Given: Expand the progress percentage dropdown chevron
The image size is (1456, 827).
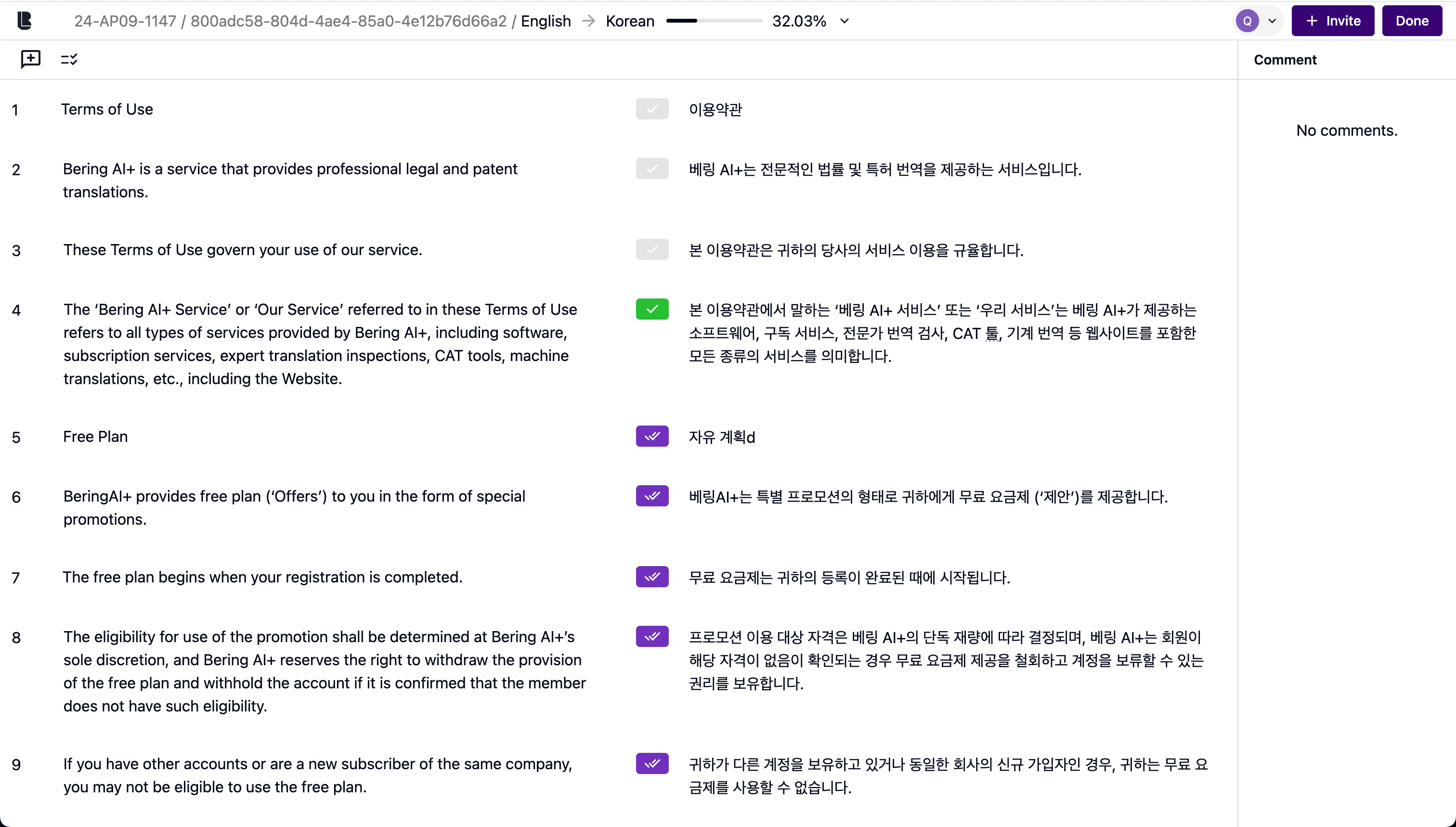Looking at the screenshot, I should [844, 21].
